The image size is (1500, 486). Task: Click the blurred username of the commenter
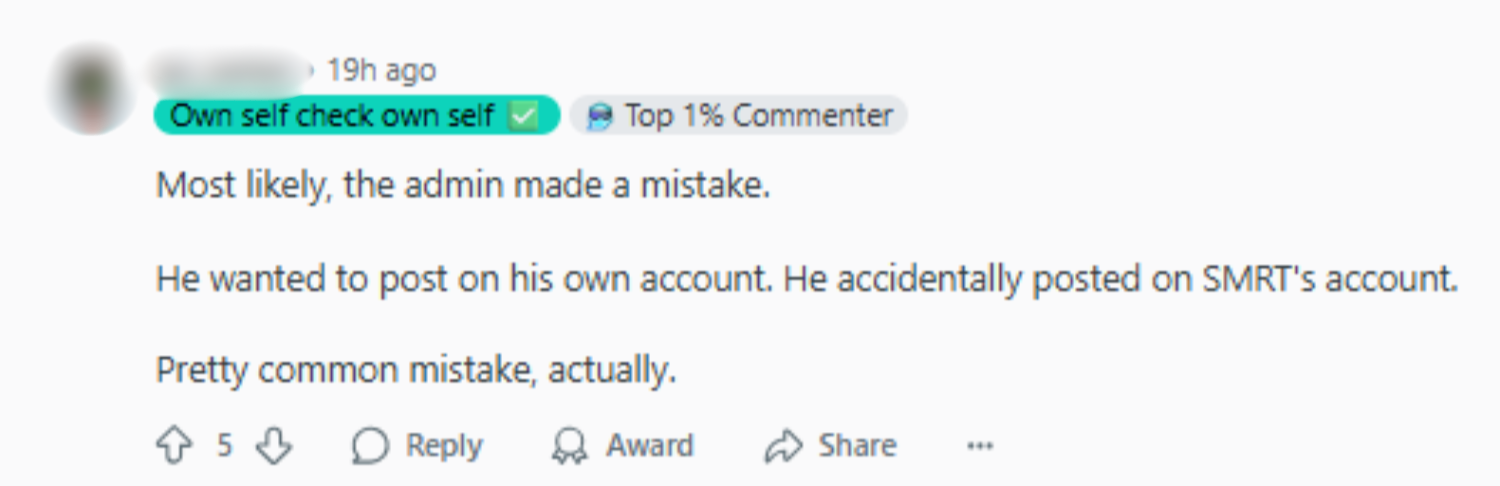click(x=230, y=70)
